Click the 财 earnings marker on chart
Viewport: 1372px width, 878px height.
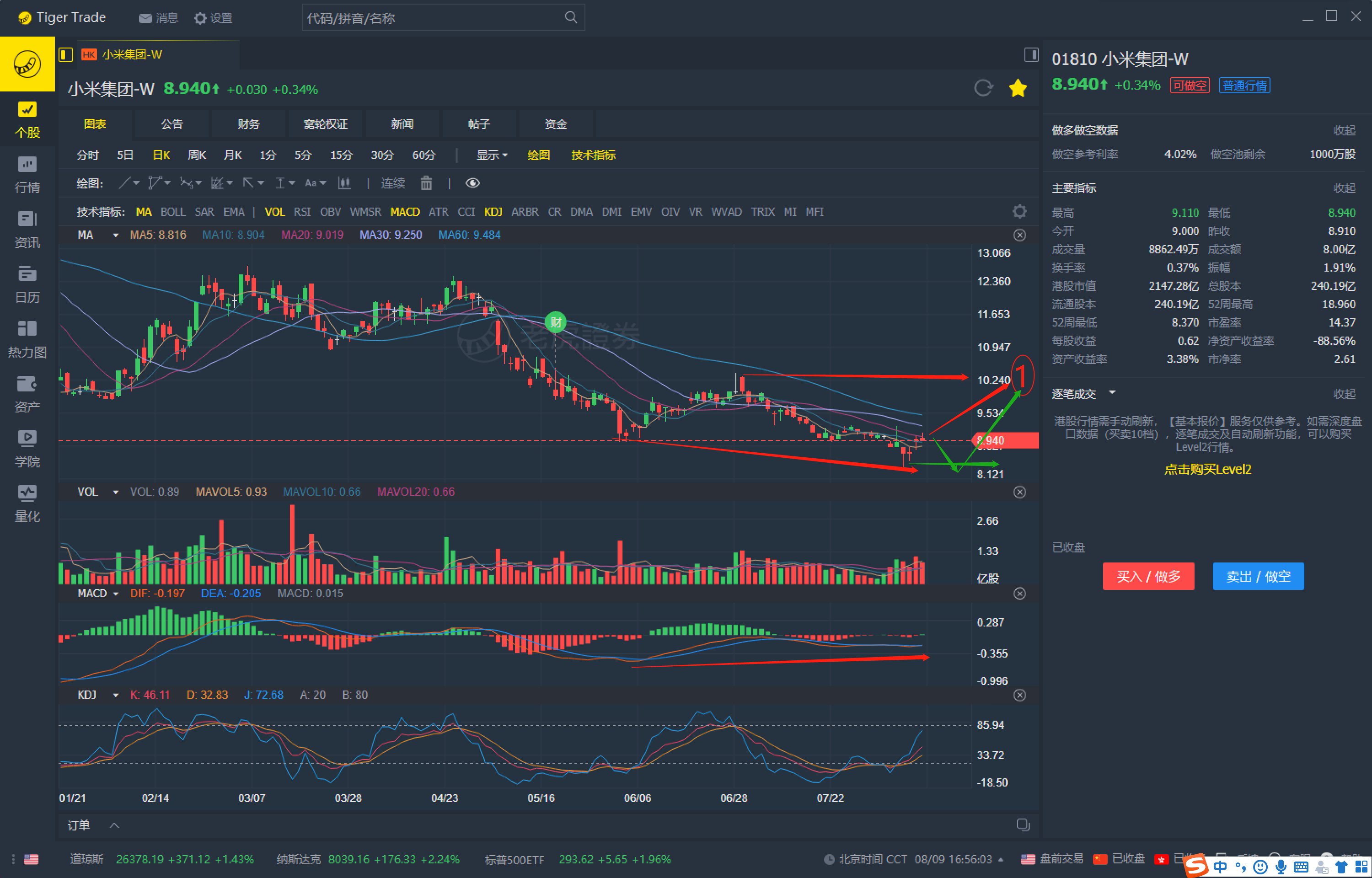pyautogui.click(x=555, y=322)
